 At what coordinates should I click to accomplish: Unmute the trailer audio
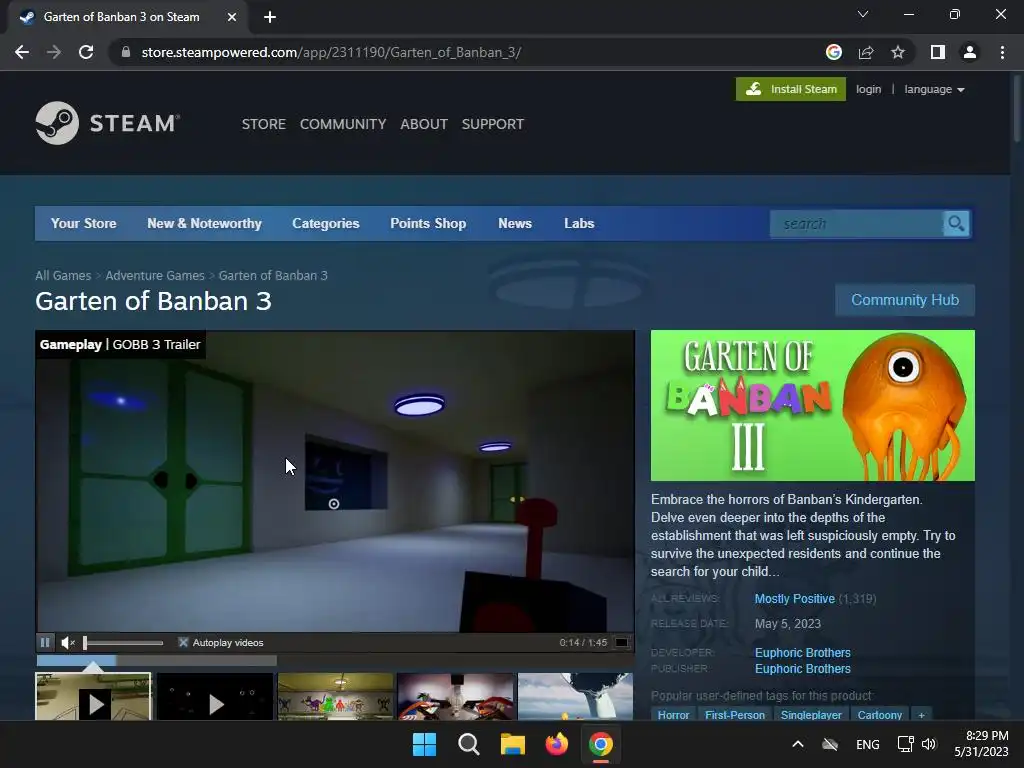pos(68,643)
